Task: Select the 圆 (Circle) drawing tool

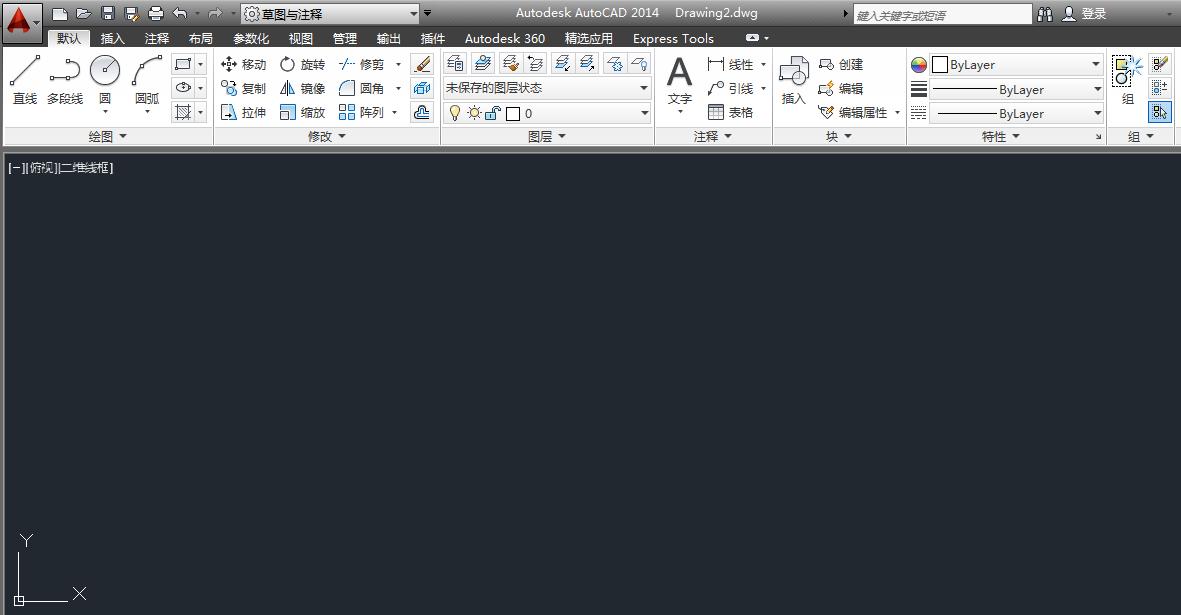Action: (105, 79)
